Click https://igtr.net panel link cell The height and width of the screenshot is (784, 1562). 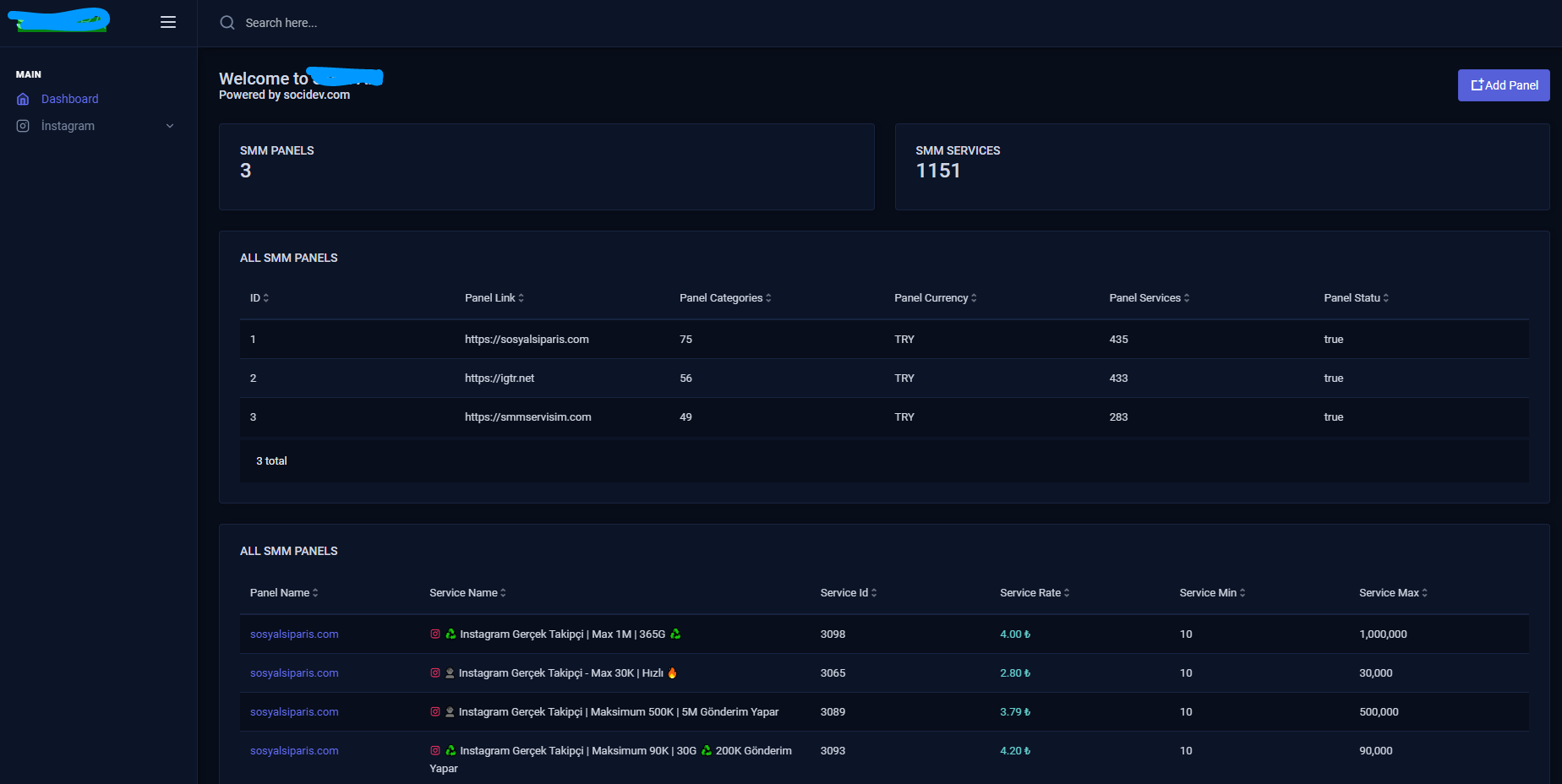tap(500, 378)
